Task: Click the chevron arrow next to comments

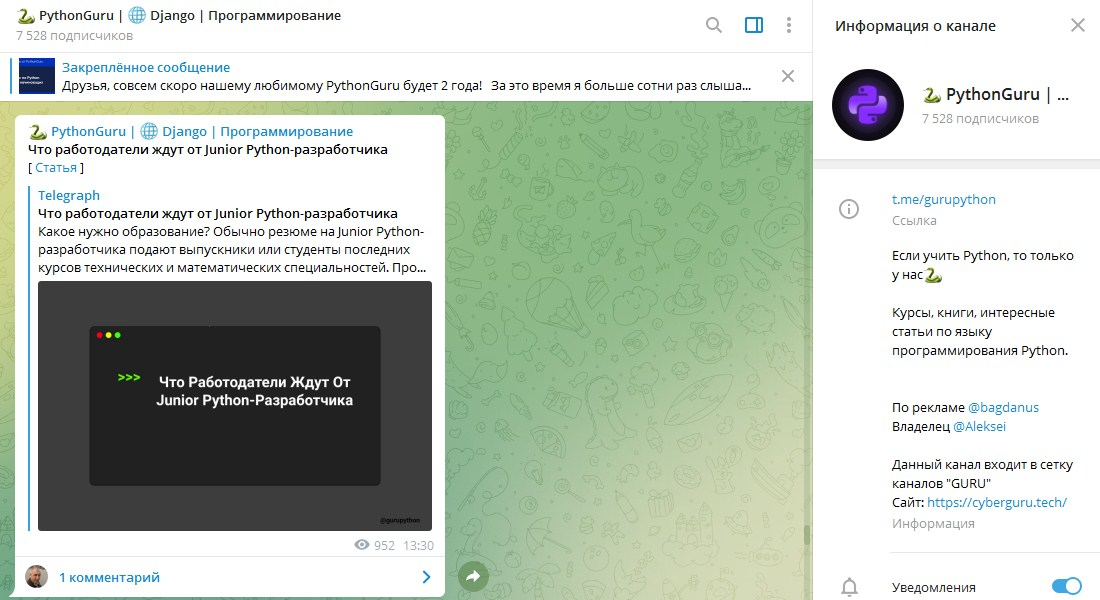Action: pyautogui.click(x=426, y=577)
